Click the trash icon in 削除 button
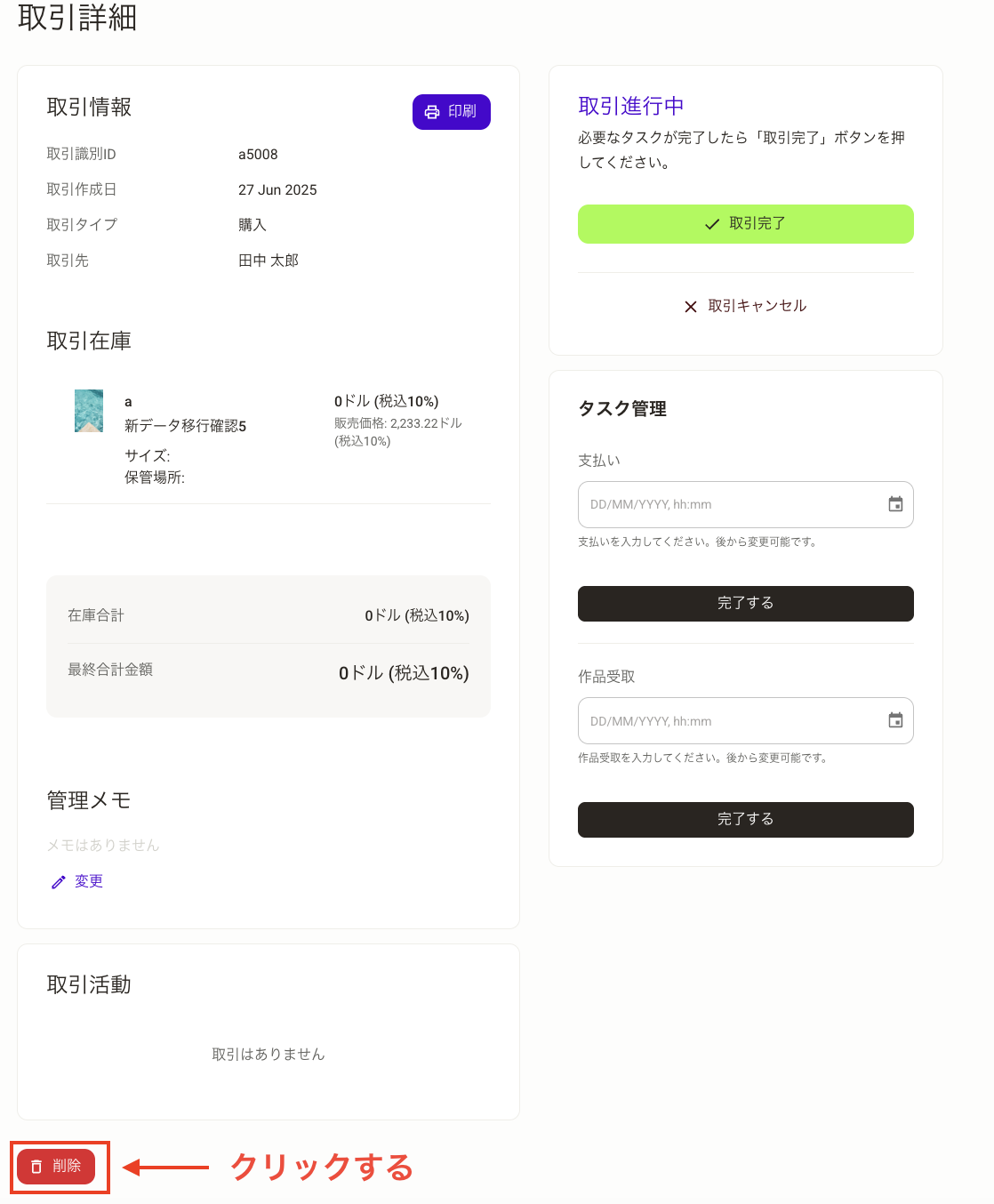The width and height of the screenshot is (994, 1204). click(36, 1167)
